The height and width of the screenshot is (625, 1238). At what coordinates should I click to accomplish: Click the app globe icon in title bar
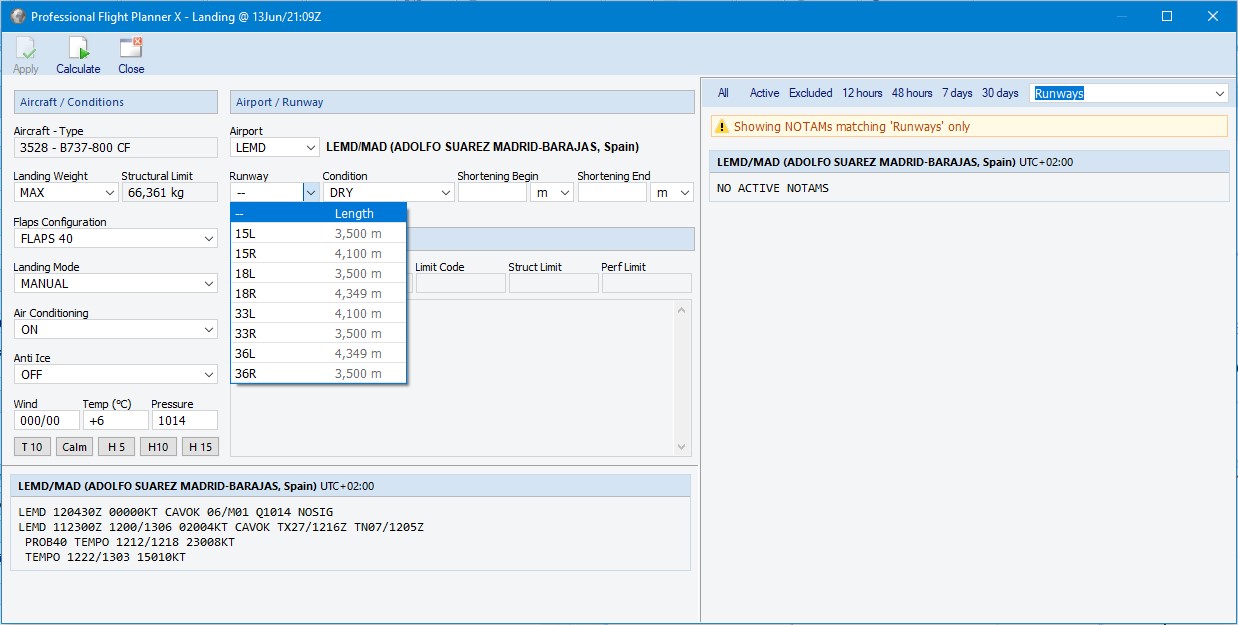pyautogui.click(x=16, y=17)
